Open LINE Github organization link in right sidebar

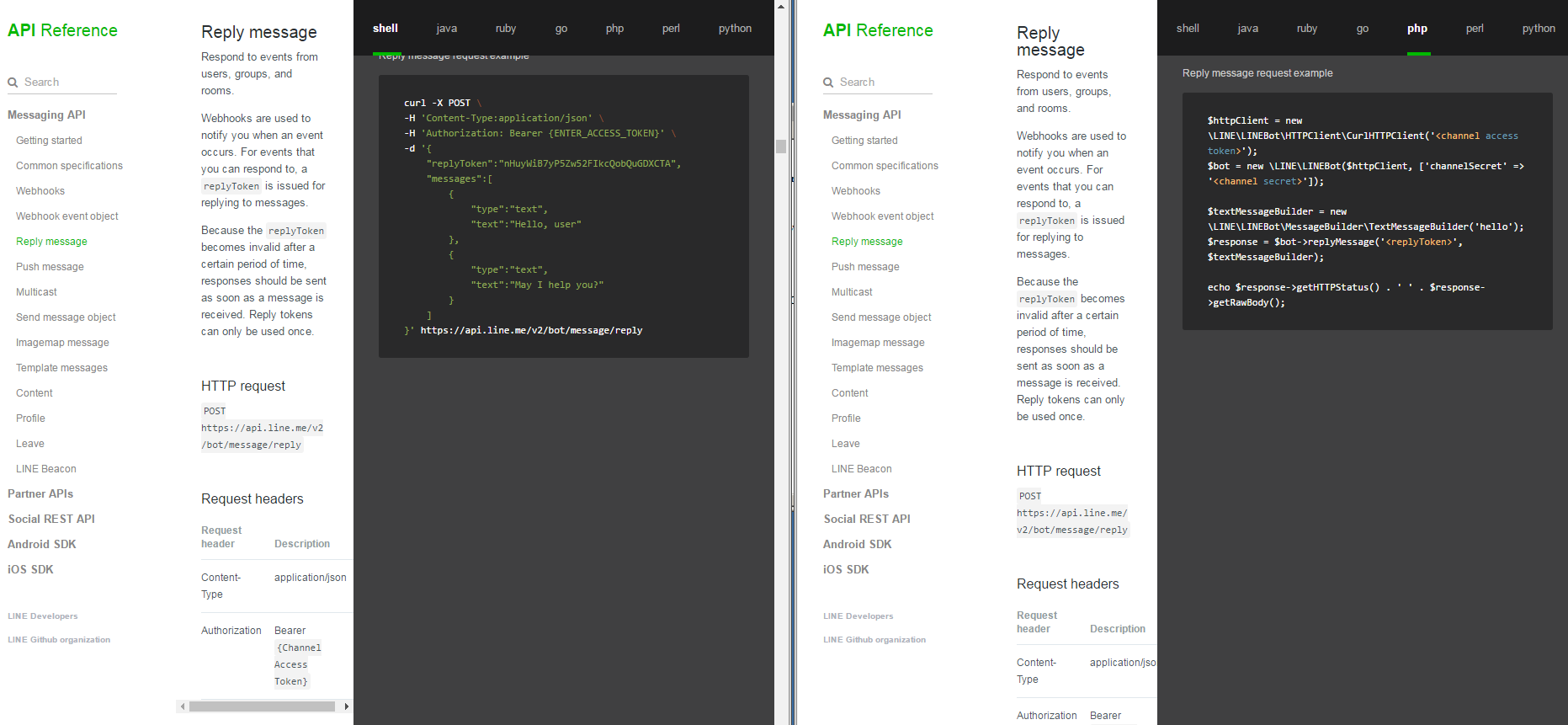(x=874, y=640)
